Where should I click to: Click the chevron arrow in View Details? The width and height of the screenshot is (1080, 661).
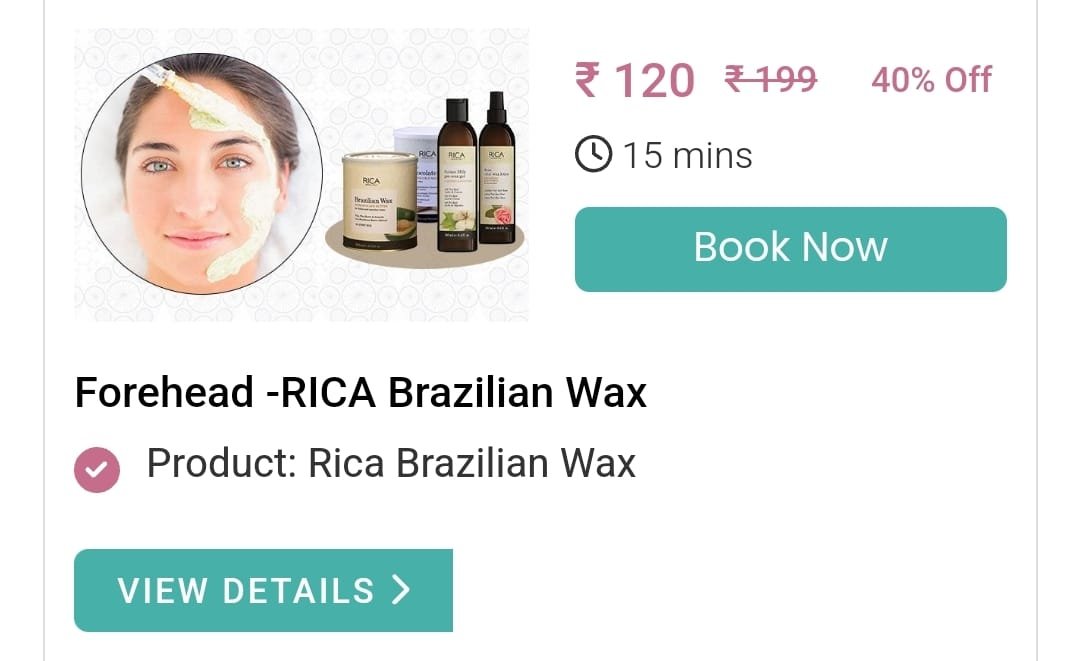(401, 590)
